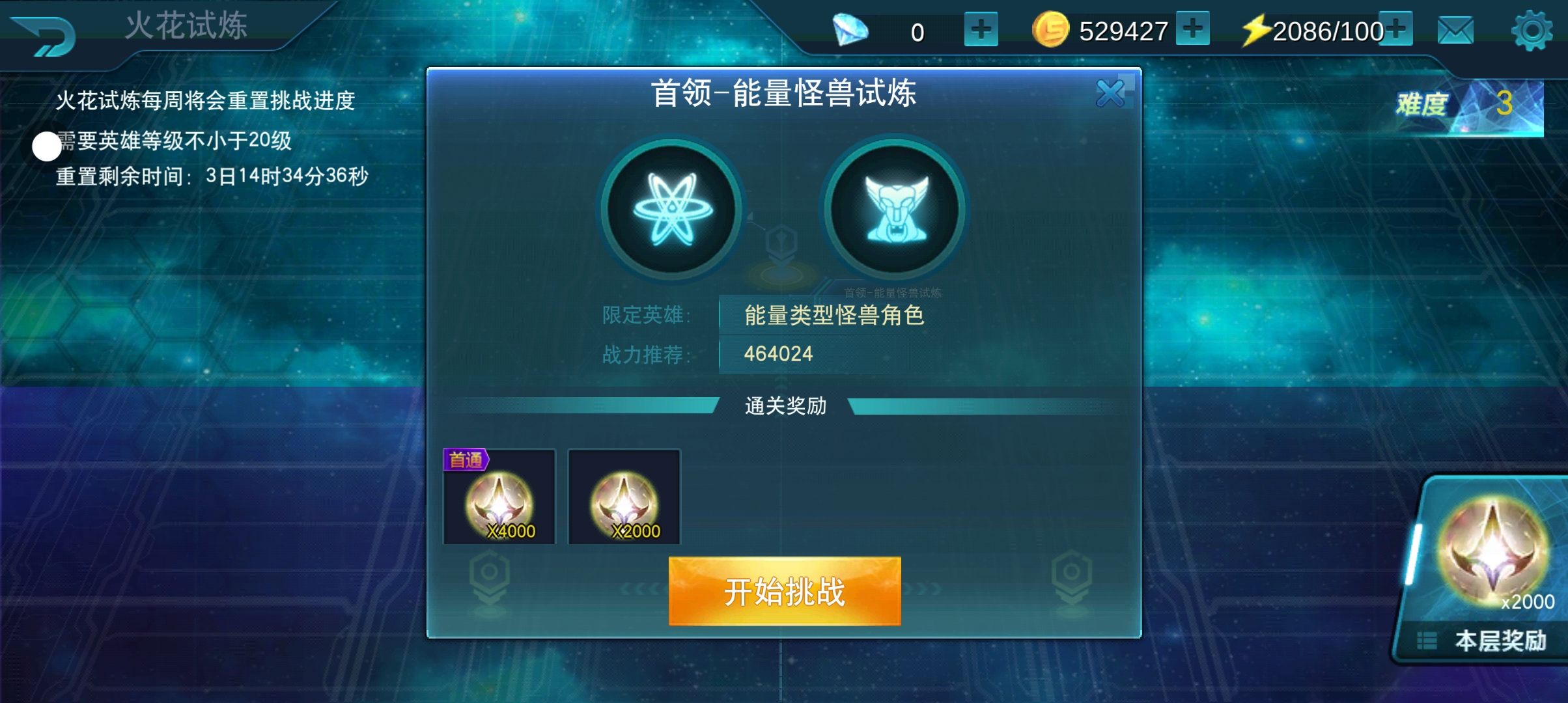Open settings via the gear icon
1568x703 pixels.
(1532, 31)
